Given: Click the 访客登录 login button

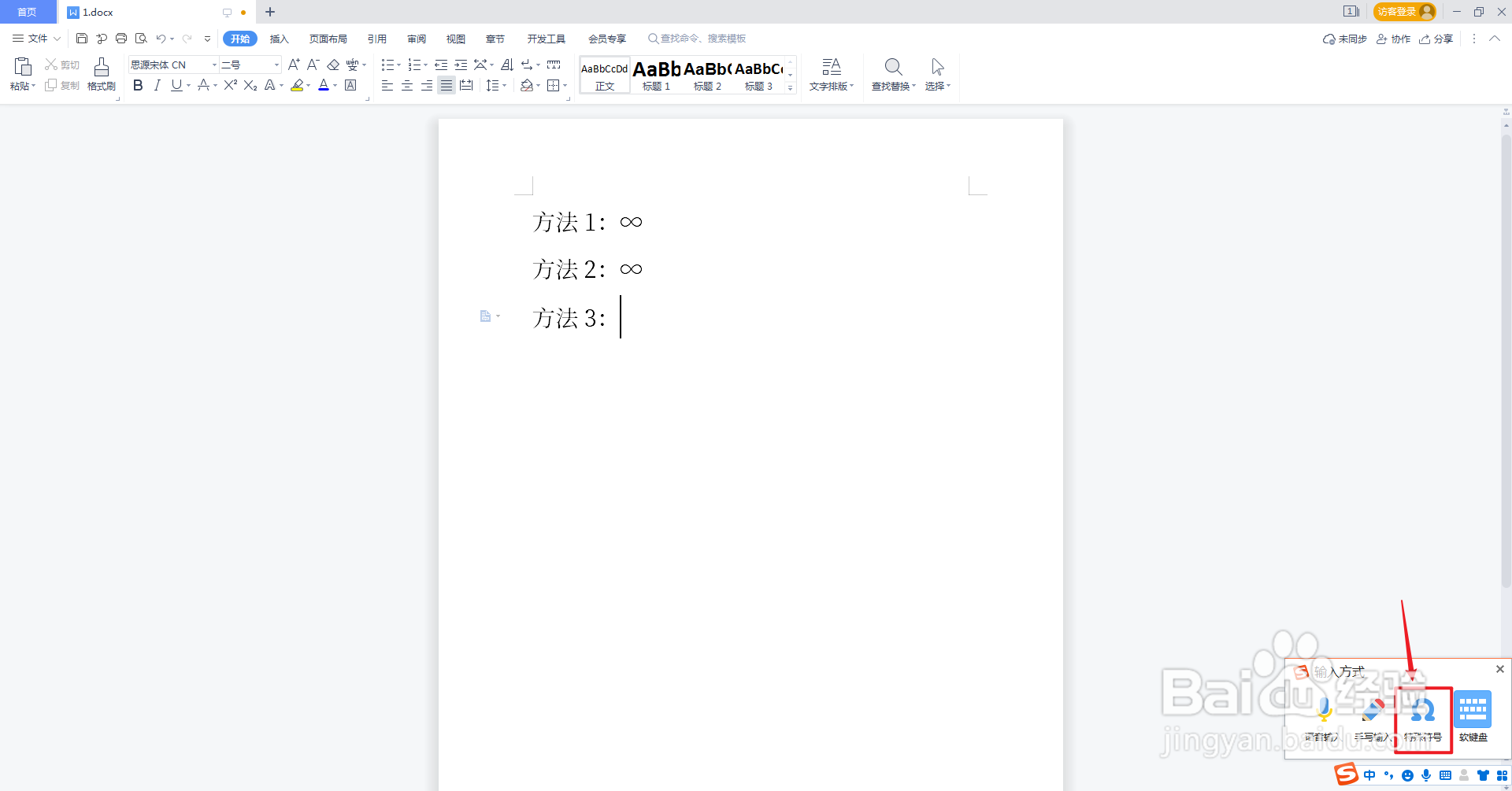Looking at the screenshot, I should (x=1405, y=12).
